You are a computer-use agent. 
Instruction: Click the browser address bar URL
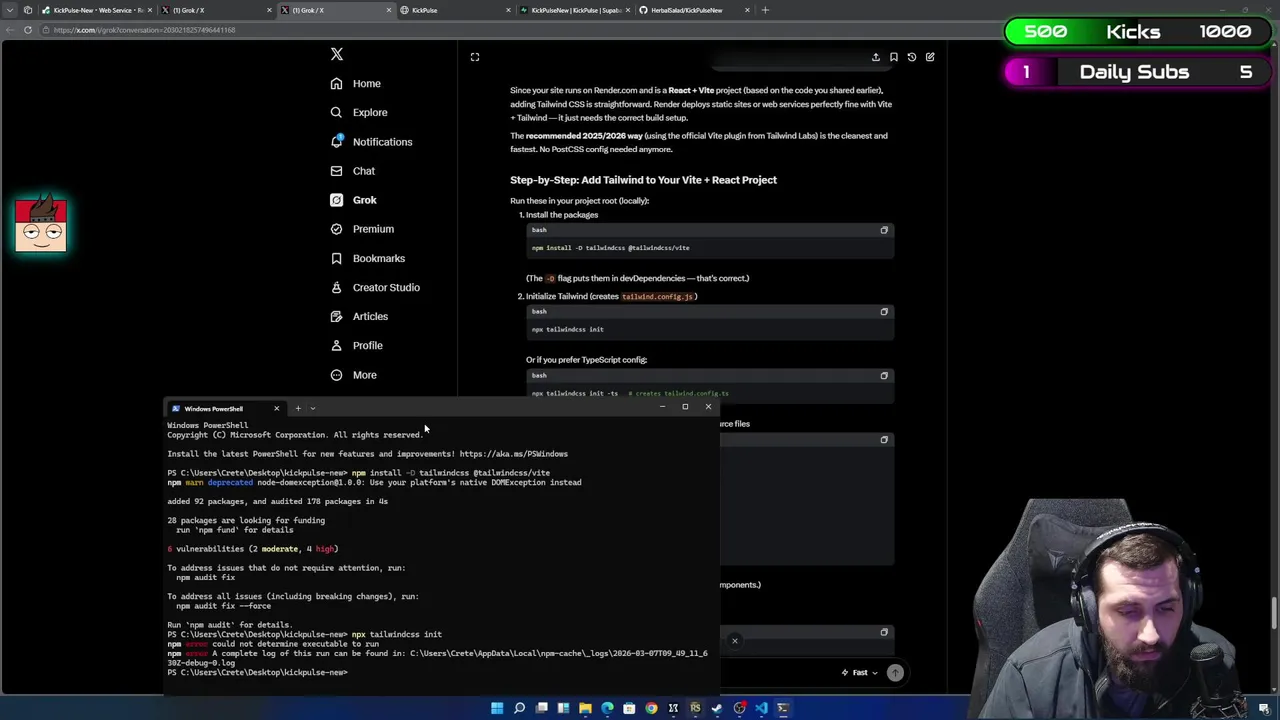[x=145, y=30]
